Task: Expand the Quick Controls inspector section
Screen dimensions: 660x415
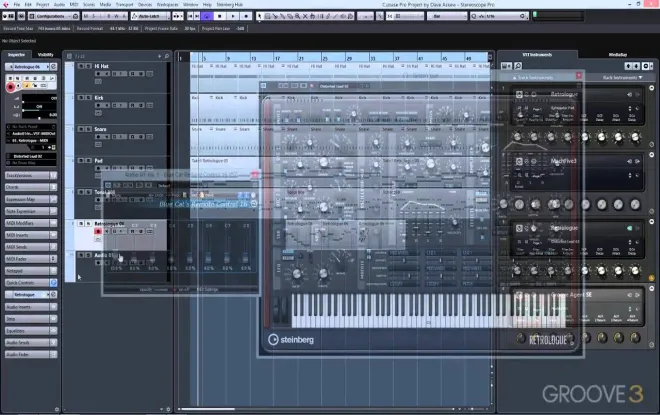Action: pyautogui.click(x=30, y=282)
